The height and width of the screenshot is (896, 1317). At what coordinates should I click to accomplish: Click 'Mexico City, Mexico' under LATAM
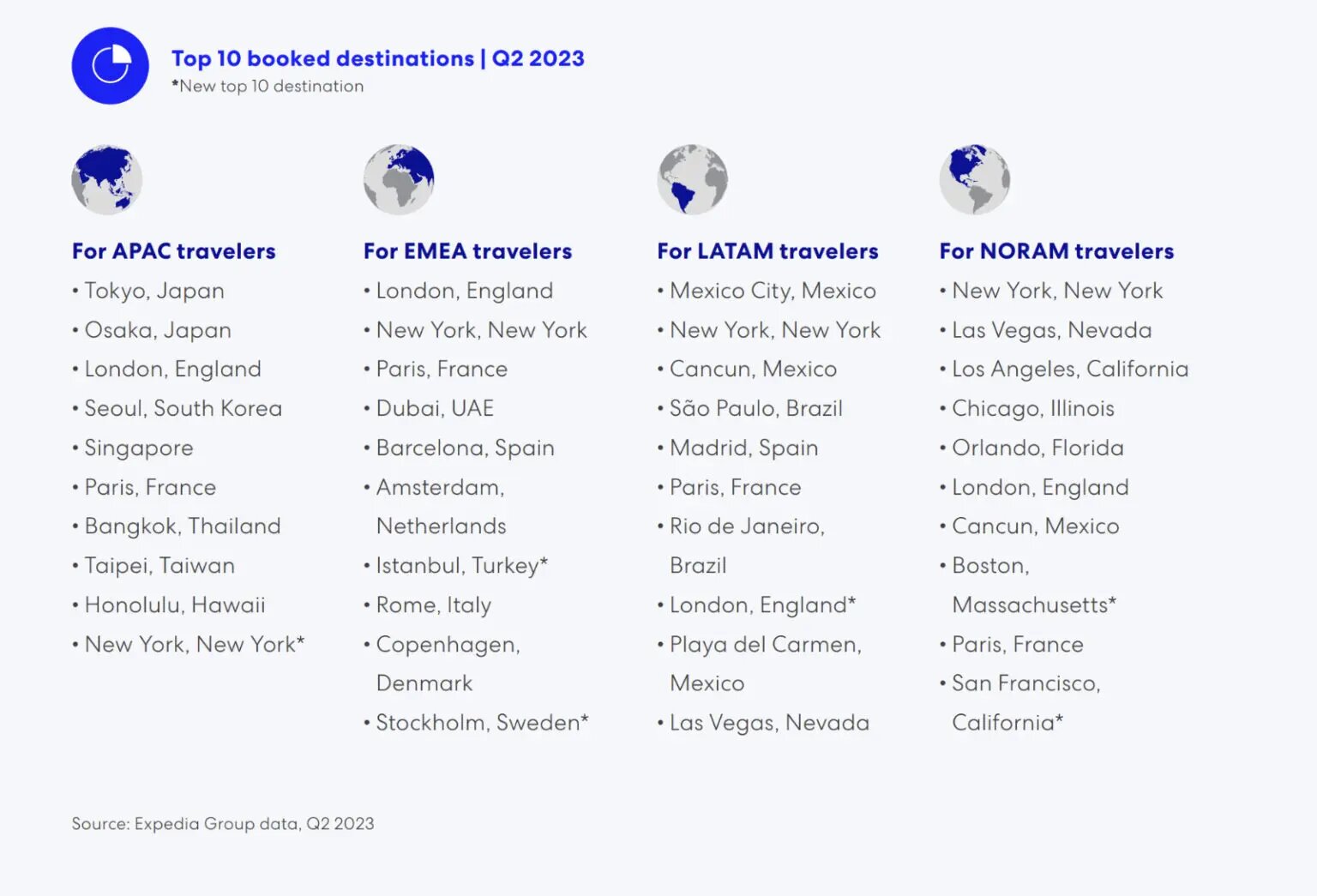pos(772,291)
